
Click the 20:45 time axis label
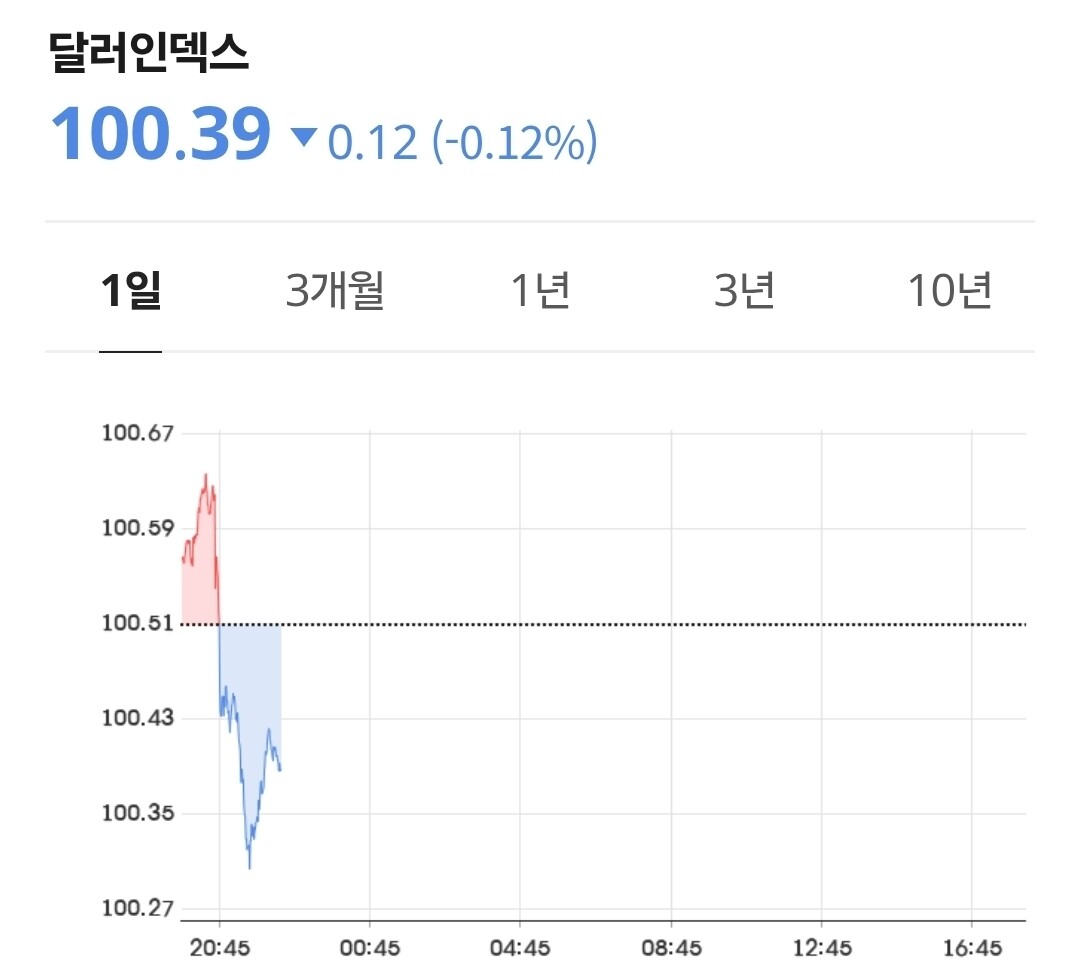click(x=219, y=948)
